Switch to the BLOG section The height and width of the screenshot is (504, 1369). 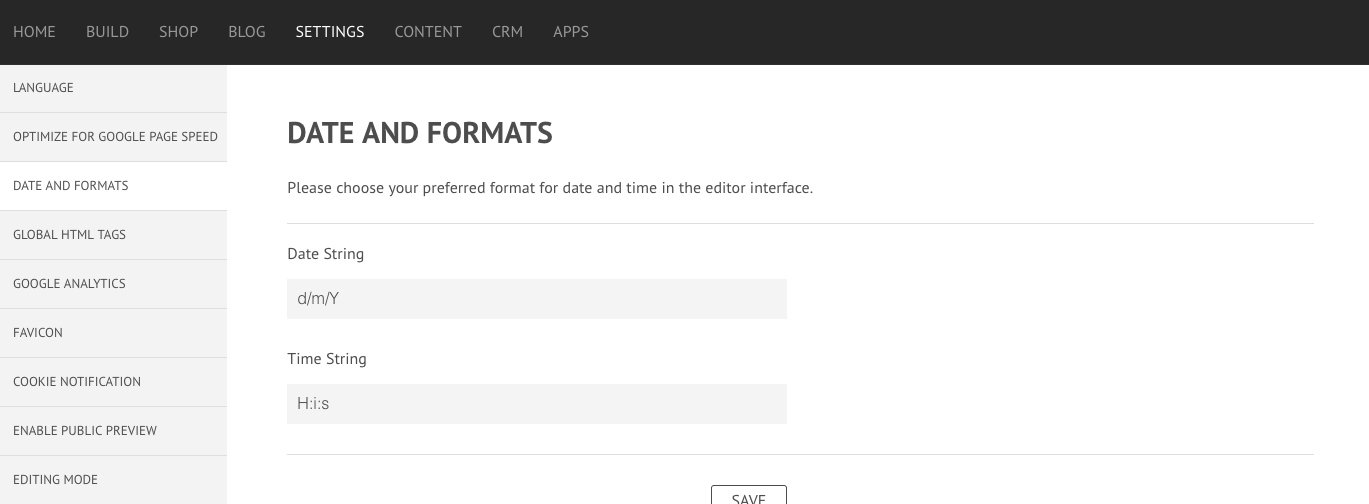coord(247,32)
